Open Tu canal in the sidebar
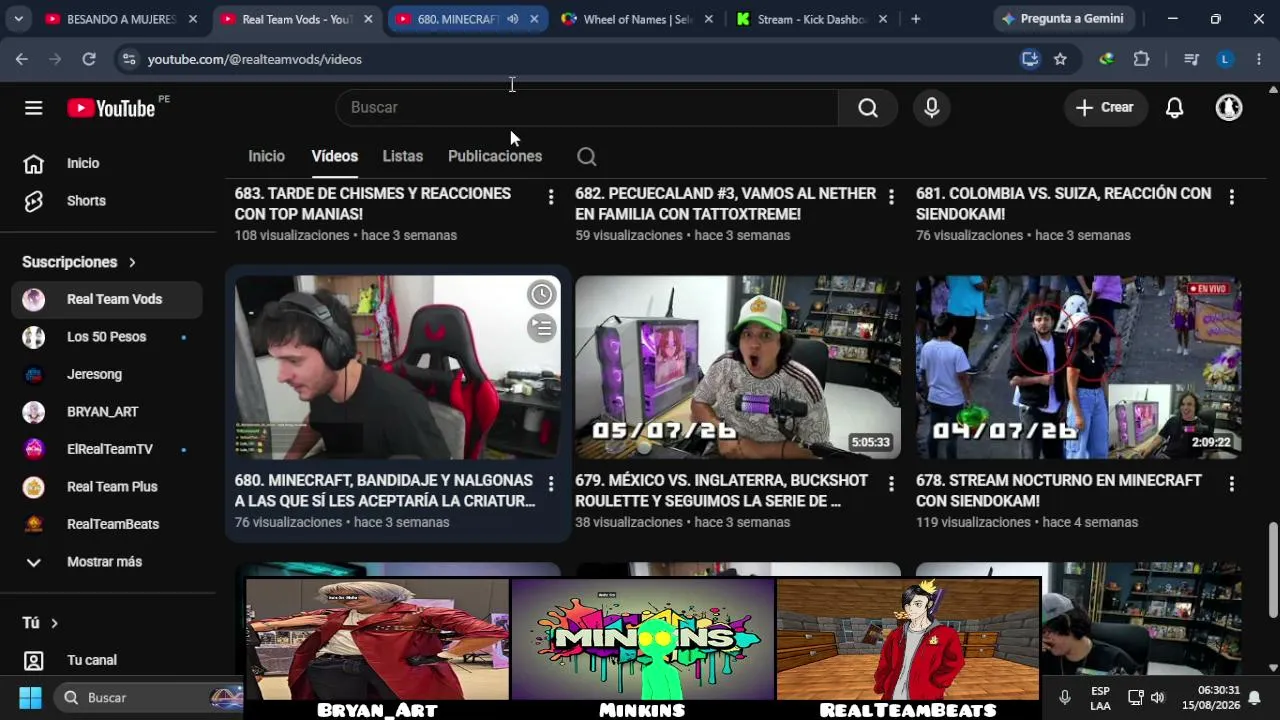 point(108,660)
